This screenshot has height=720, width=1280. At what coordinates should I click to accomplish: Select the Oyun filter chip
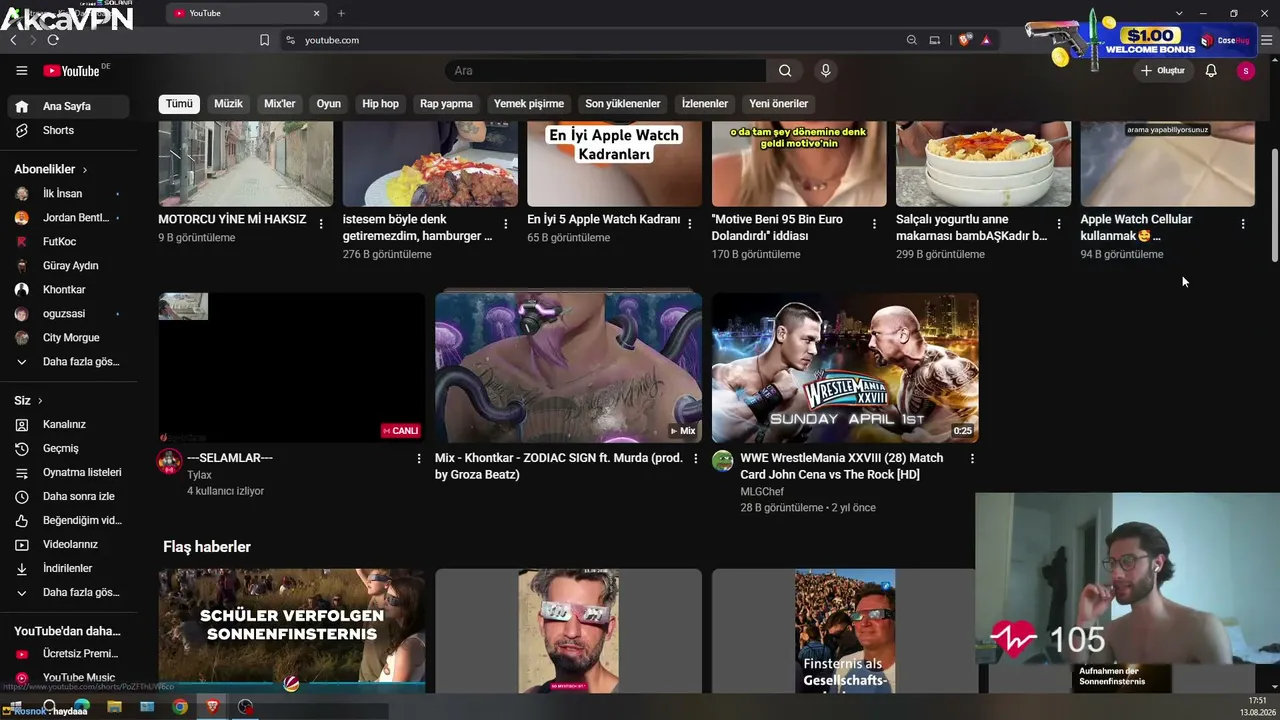pyautogui.click(x=329, y=104)
